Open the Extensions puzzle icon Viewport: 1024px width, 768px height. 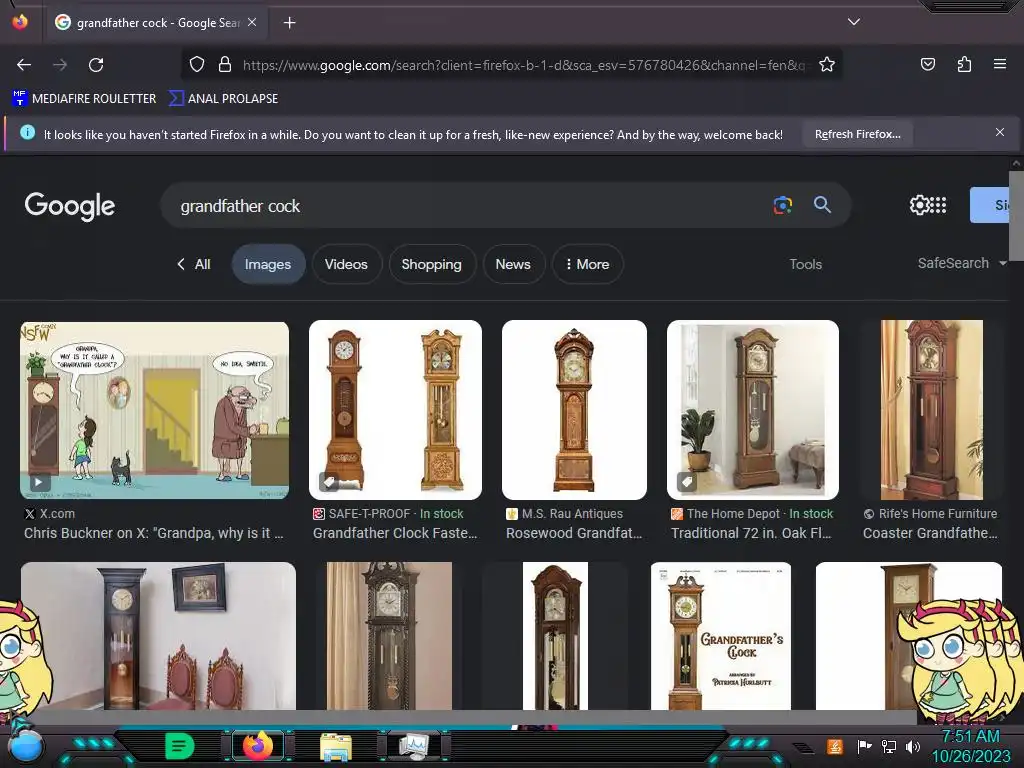pyautogui.click(x=964, y=64)
